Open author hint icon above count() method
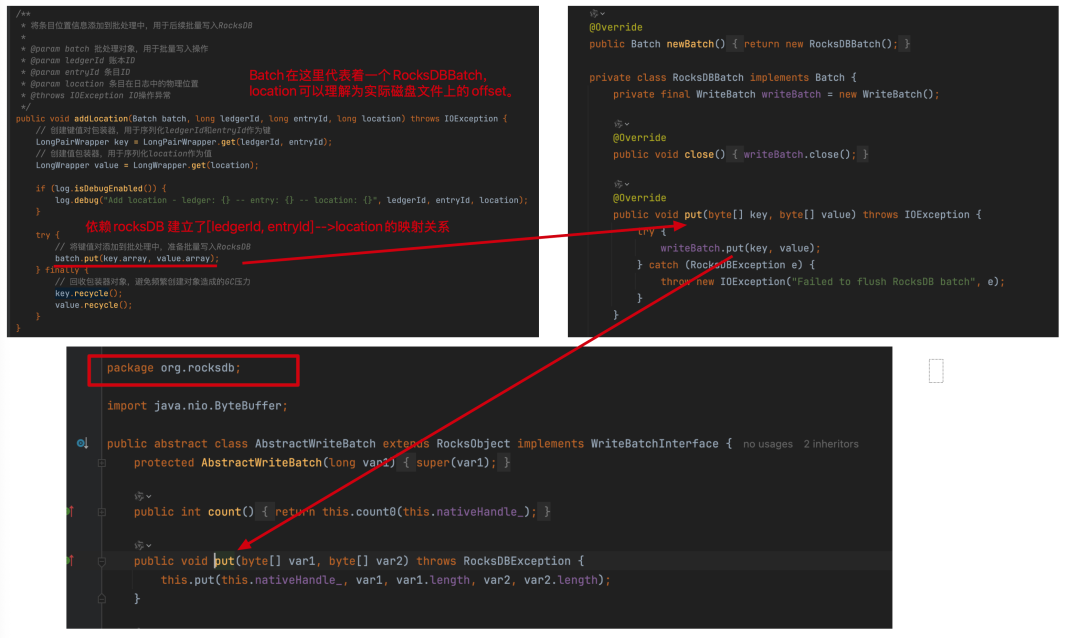1080x638 pixels. pos(143,496)
